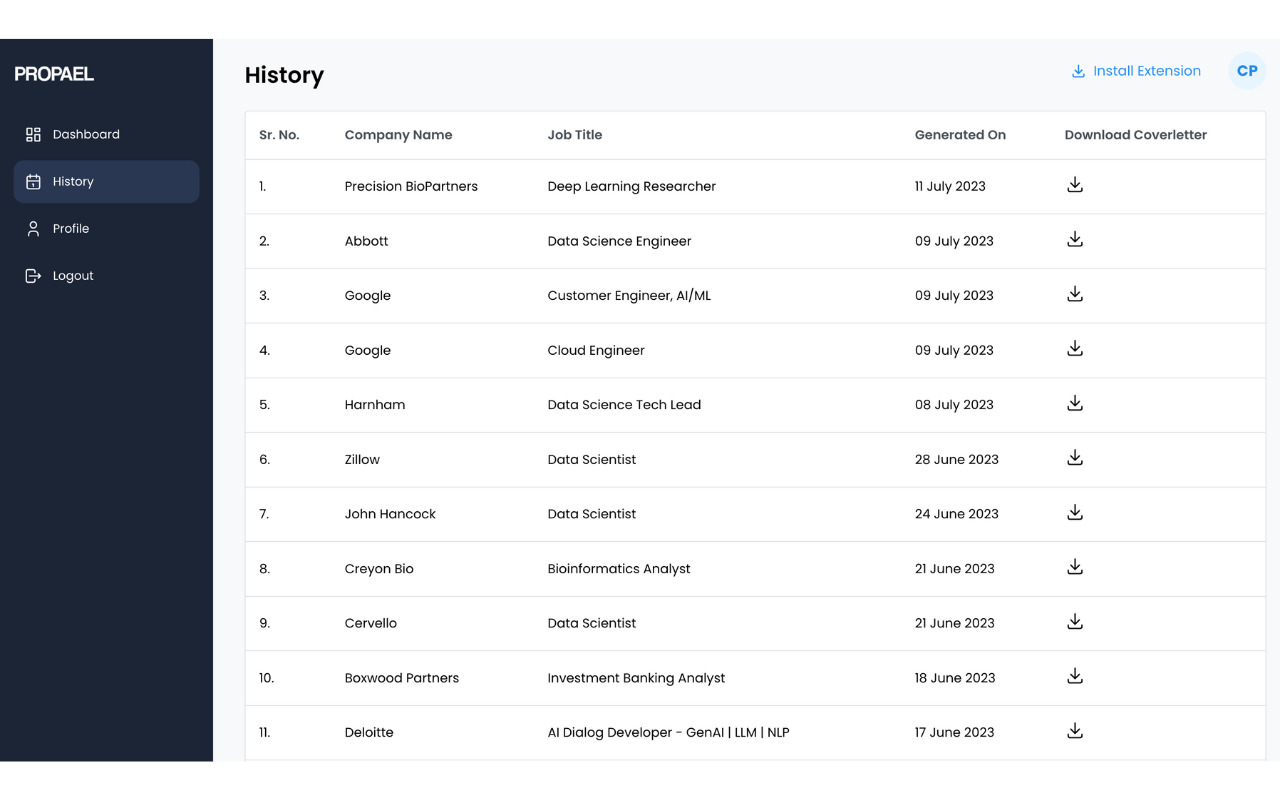Select the Harnham company cell

375,405
